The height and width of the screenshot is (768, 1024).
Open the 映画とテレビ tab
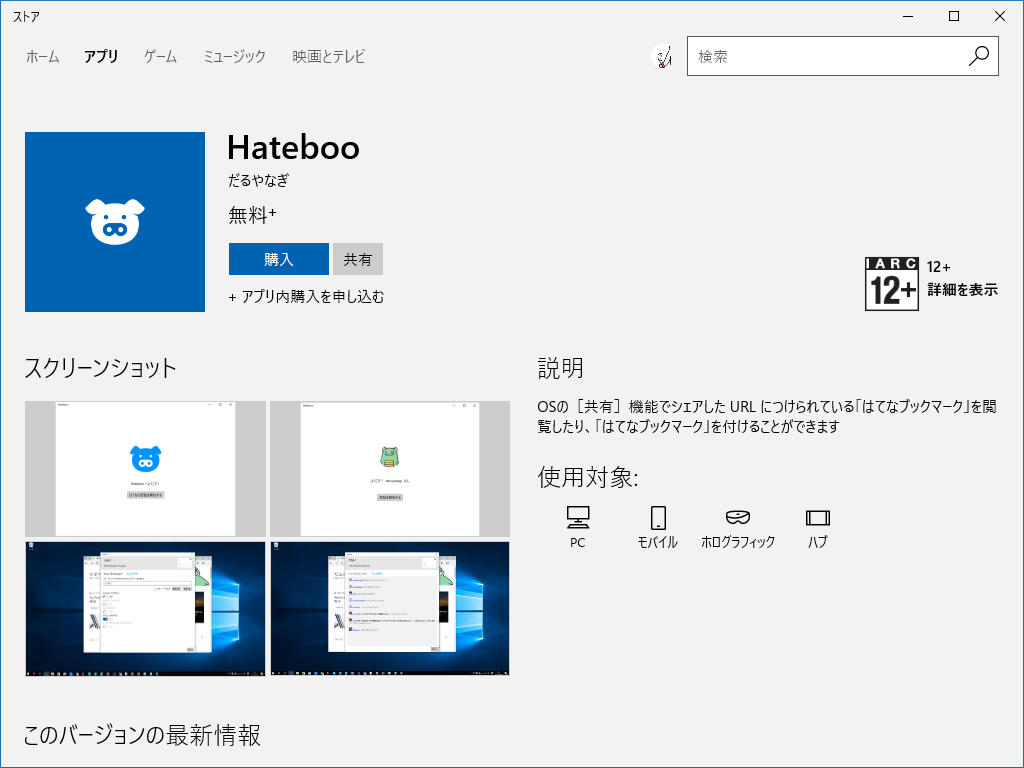[x=328, y=57]
